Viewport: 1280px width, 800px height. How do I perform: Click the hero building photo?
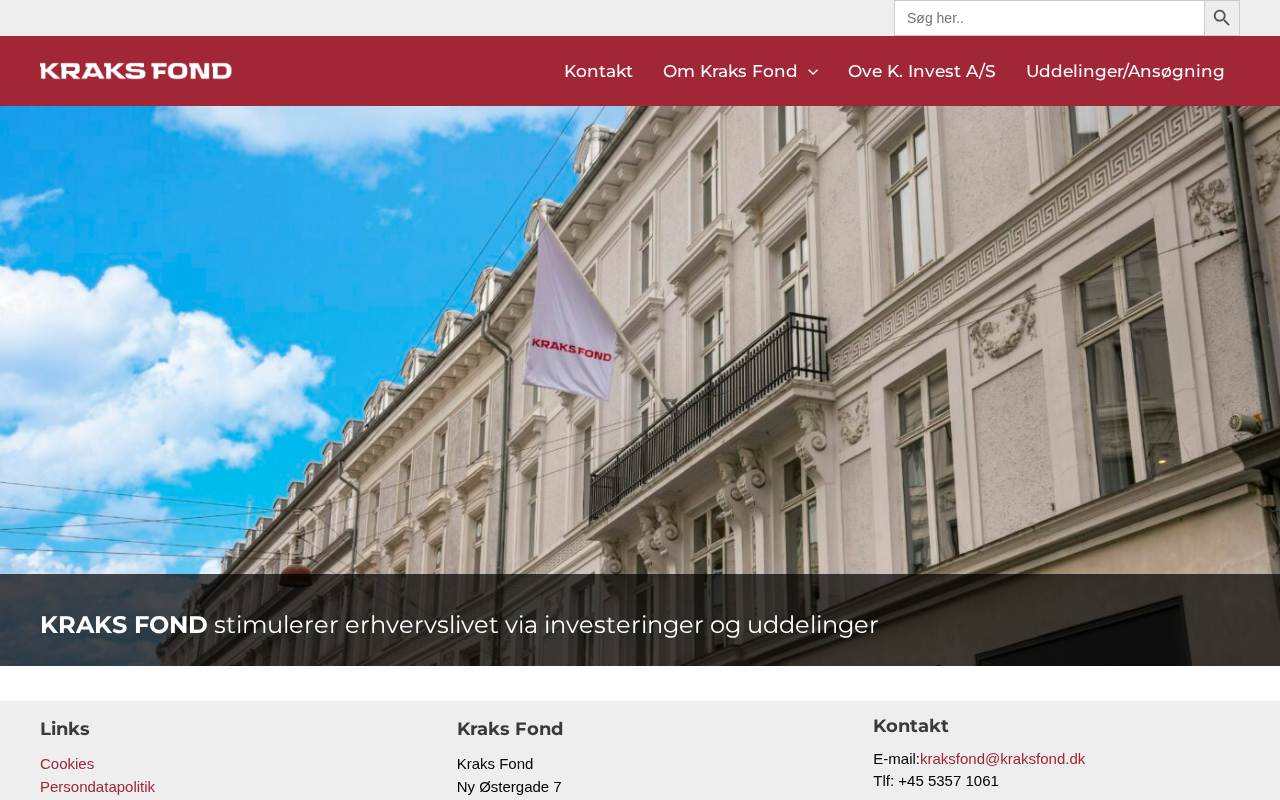tap(640, 340)
